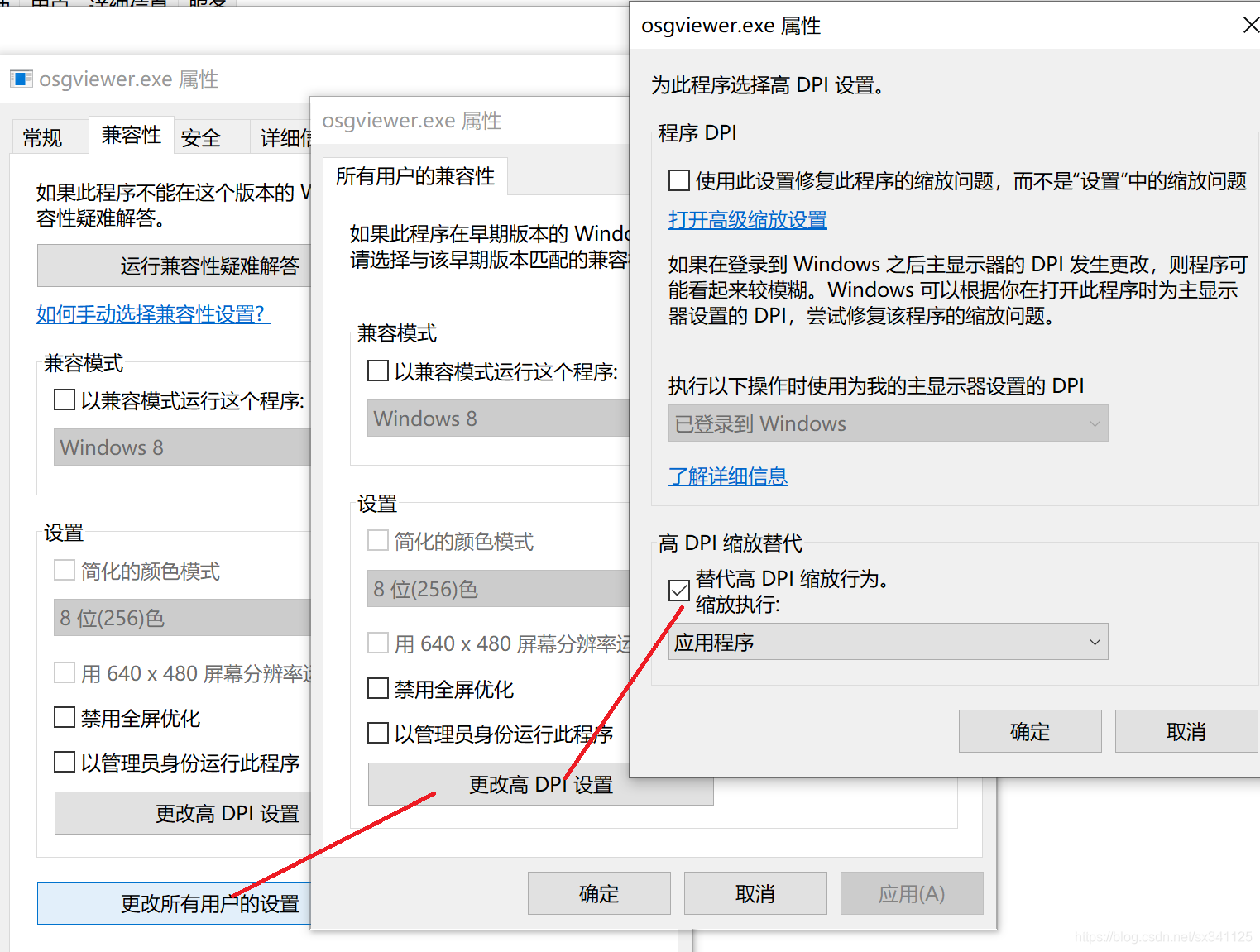Toggle 640 x 480 resolution checkbox in the back window
Screen dimensions: 1260x952
65,672
